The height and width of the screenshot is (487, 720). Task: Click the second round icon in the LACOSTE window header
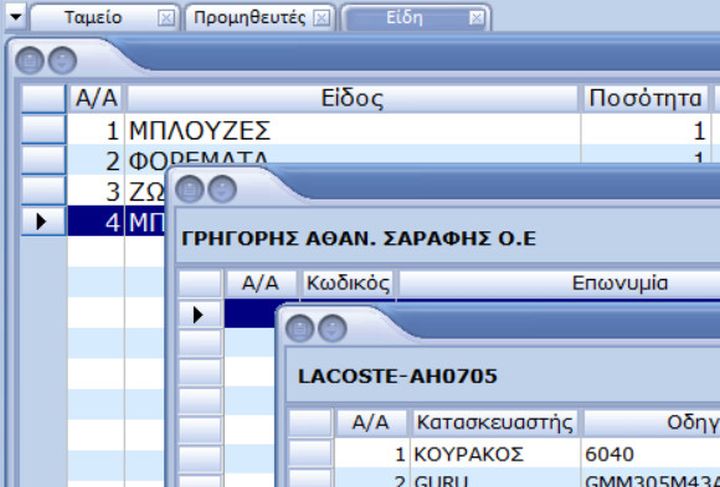pos(332,329)
